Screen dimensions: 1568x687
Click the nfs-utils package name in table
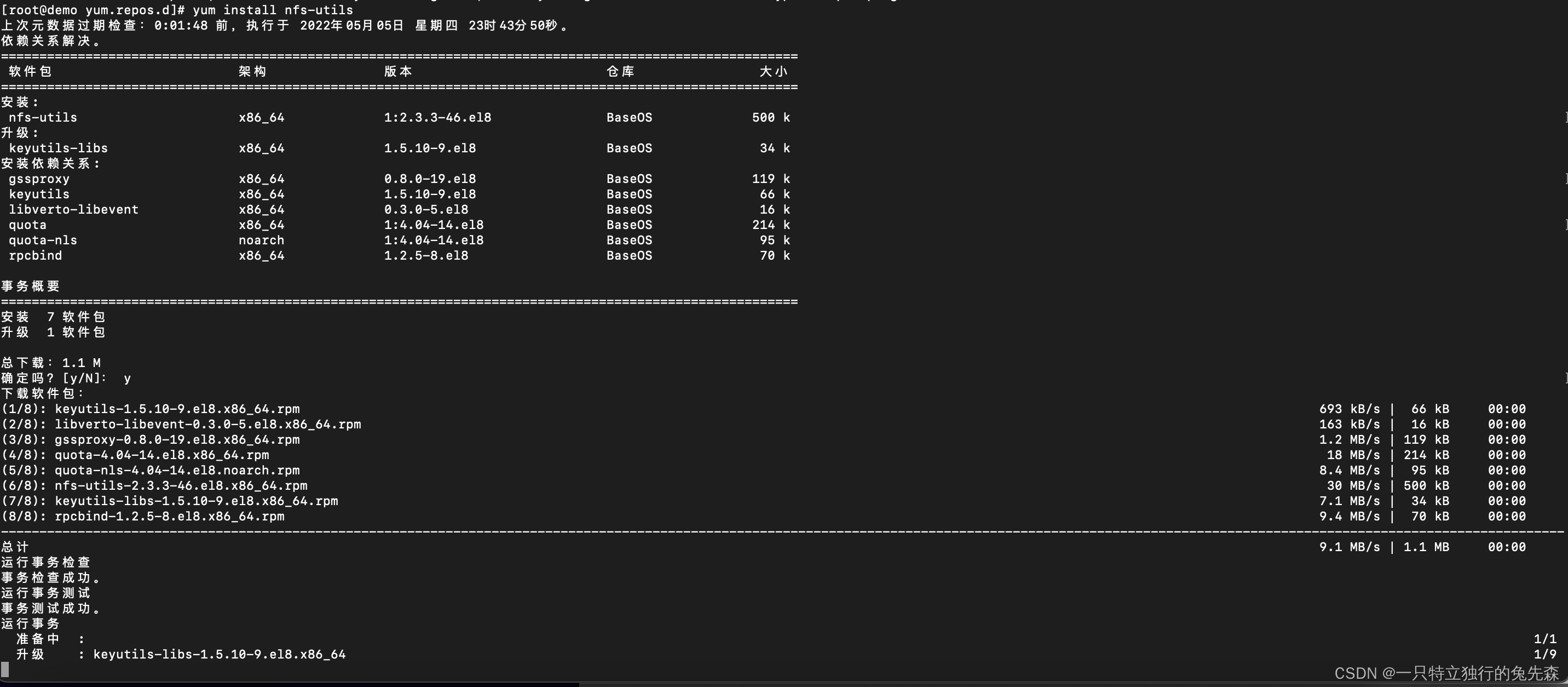(43, 117)
